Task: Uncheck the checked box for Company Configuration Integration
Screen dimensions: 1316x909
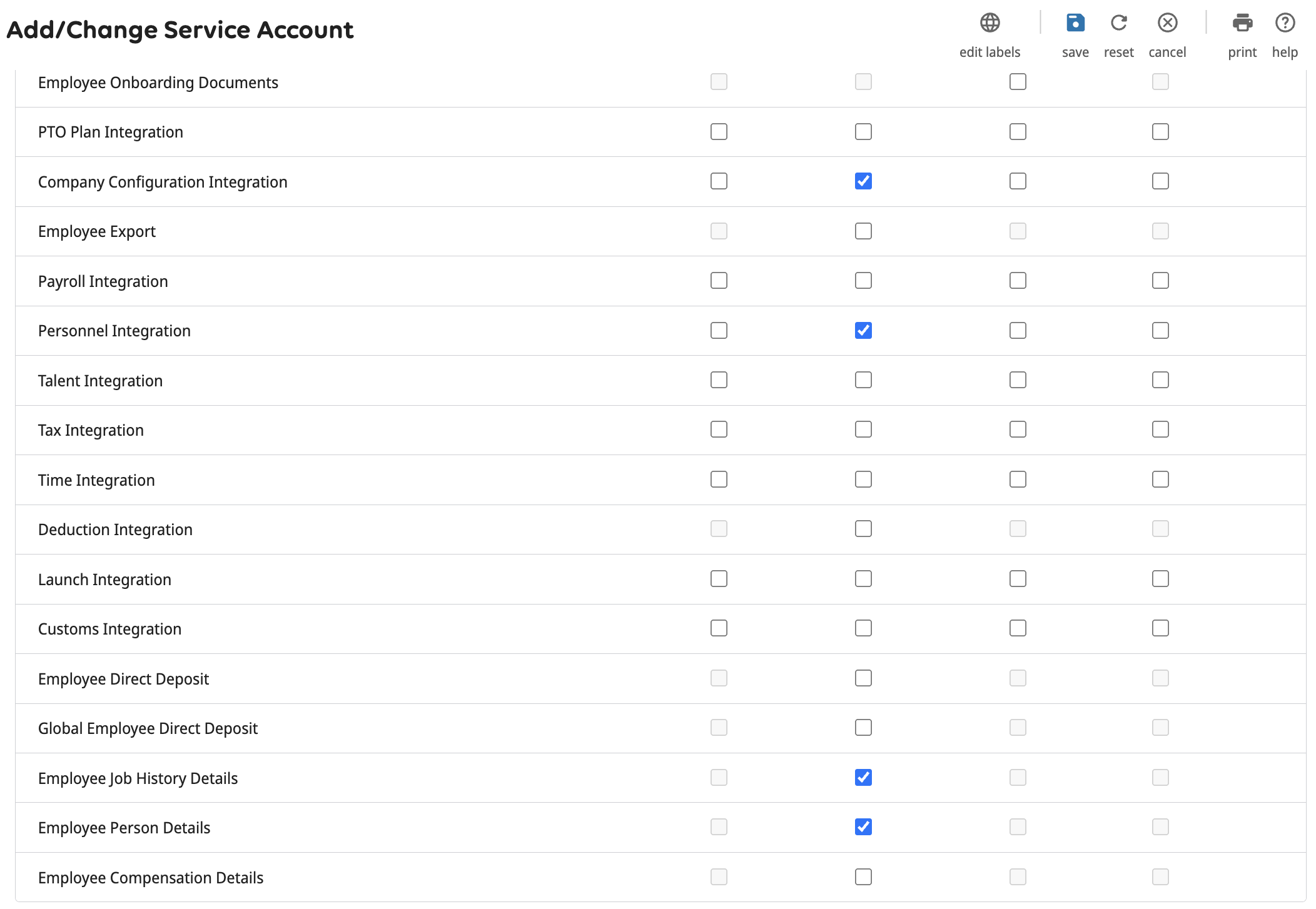Action: [x=863, y=181]
